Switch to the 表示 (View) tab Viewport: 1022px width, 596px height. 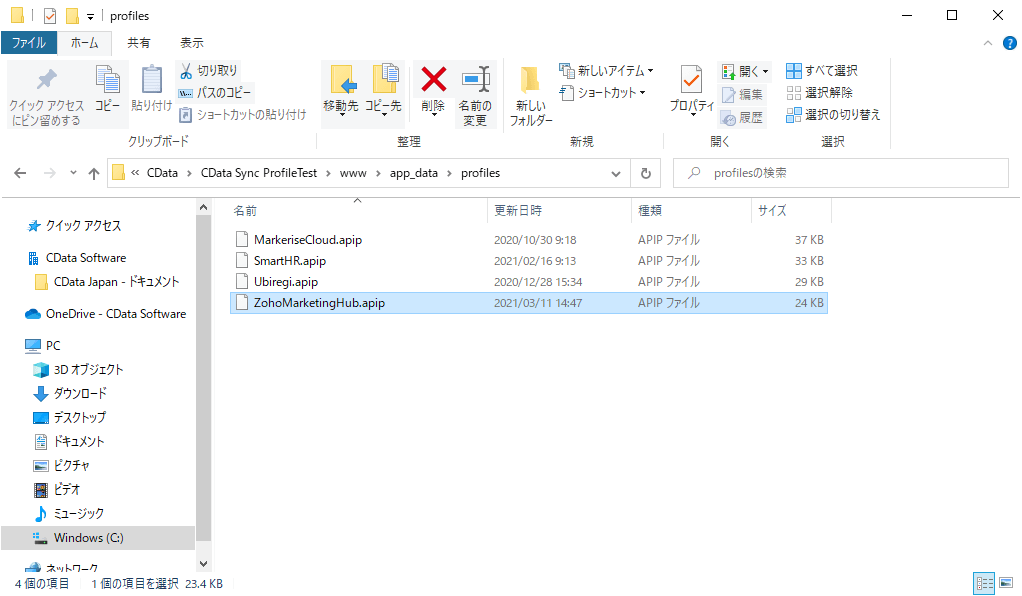[x=192, y=43]
